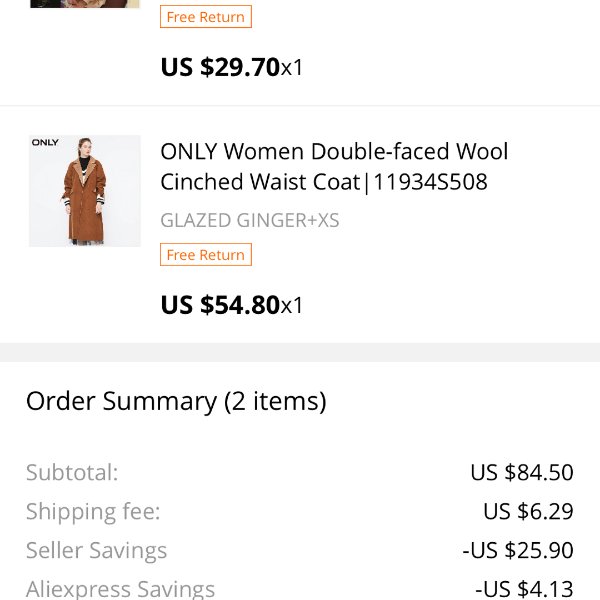Select the Shipping fee label

click(93, 511)
